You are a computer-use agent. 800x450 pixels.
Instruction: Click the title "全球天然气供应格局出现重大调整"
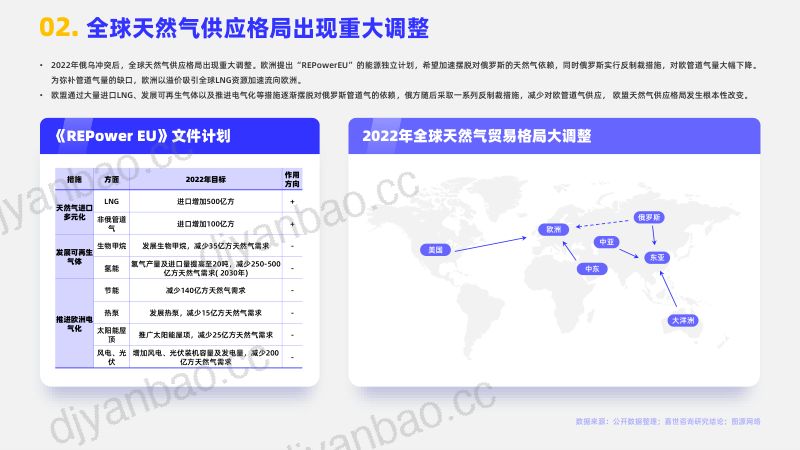[258, 28]
